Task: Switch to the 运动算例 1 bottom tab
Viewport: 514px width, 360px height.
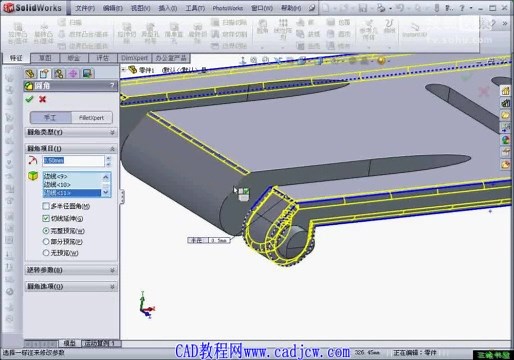Action: click(x=101, y=343)
